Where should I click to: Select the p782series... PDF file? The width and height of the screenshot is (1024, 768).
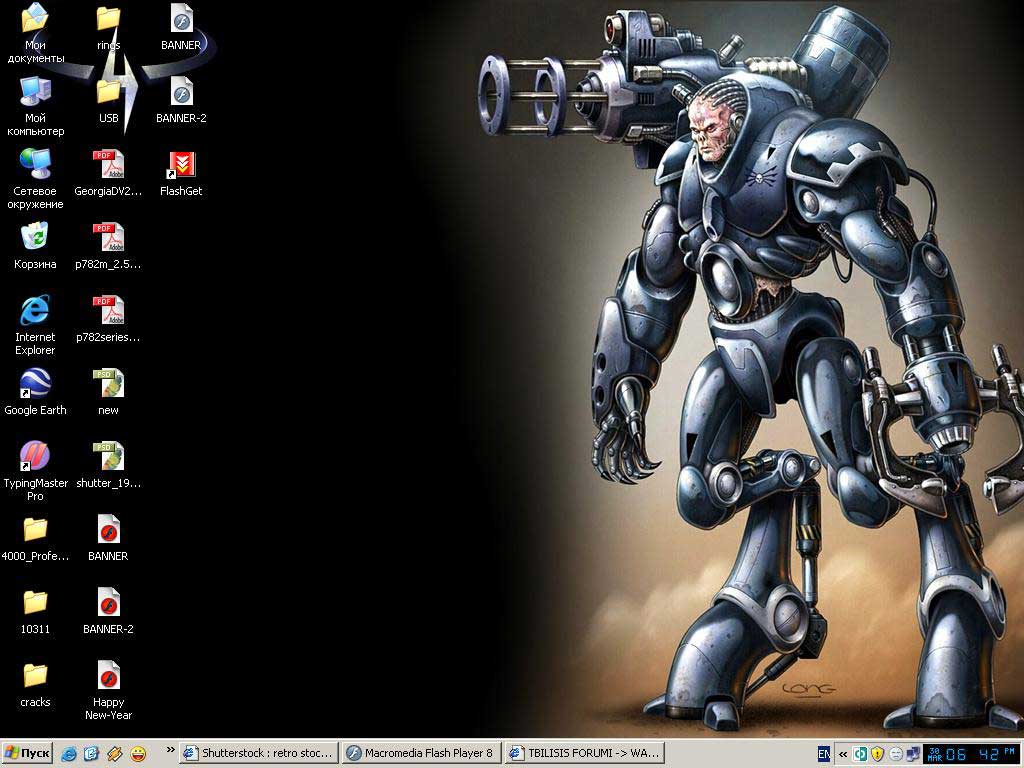pyautogui.click(x=108, y=319)
